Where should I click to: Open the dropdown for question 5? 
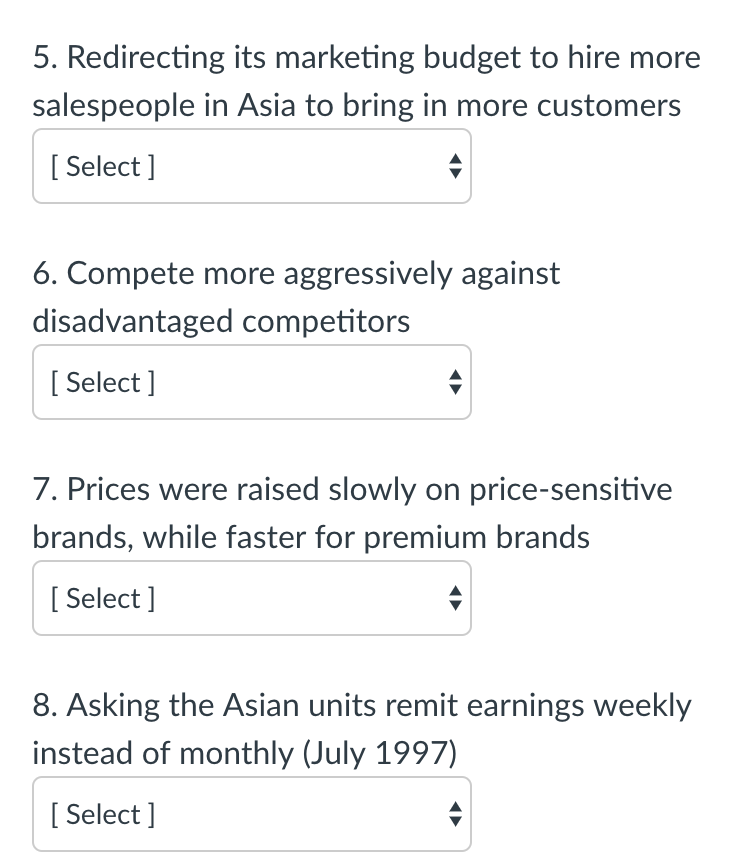pyautogui.click(x=251, y=167)
